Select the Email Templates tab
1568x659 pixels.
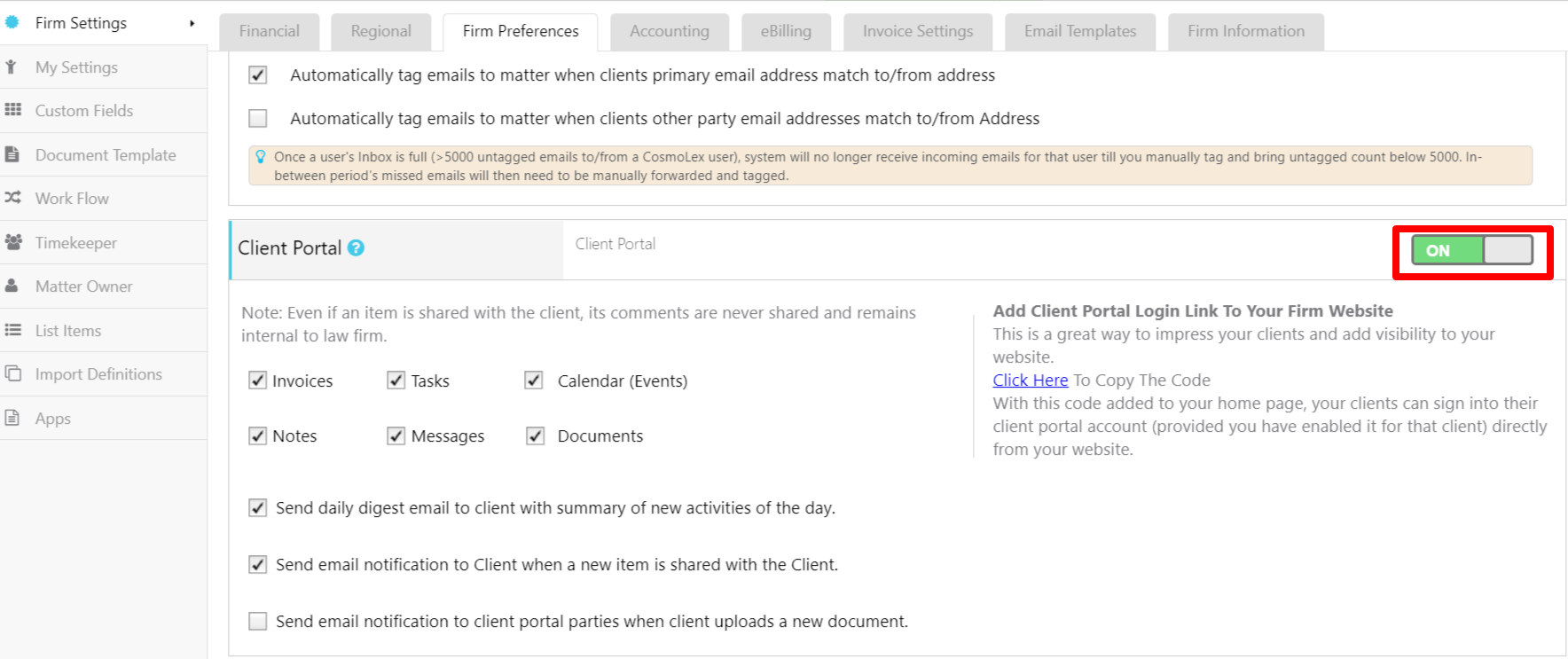point(1079,32)
